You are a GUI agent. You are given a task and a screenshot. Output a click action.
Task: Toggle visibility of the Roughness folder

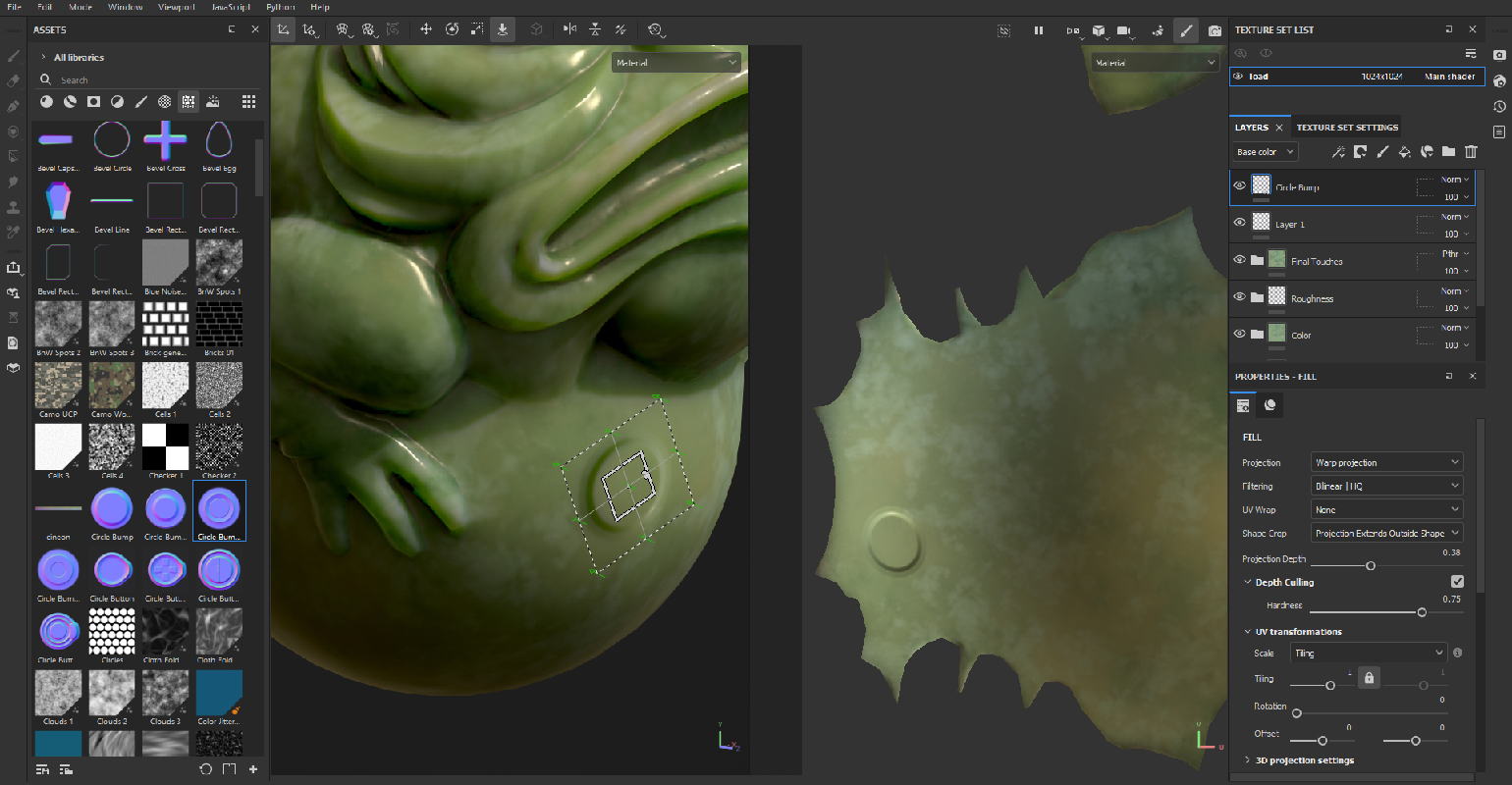point(1239,297)
